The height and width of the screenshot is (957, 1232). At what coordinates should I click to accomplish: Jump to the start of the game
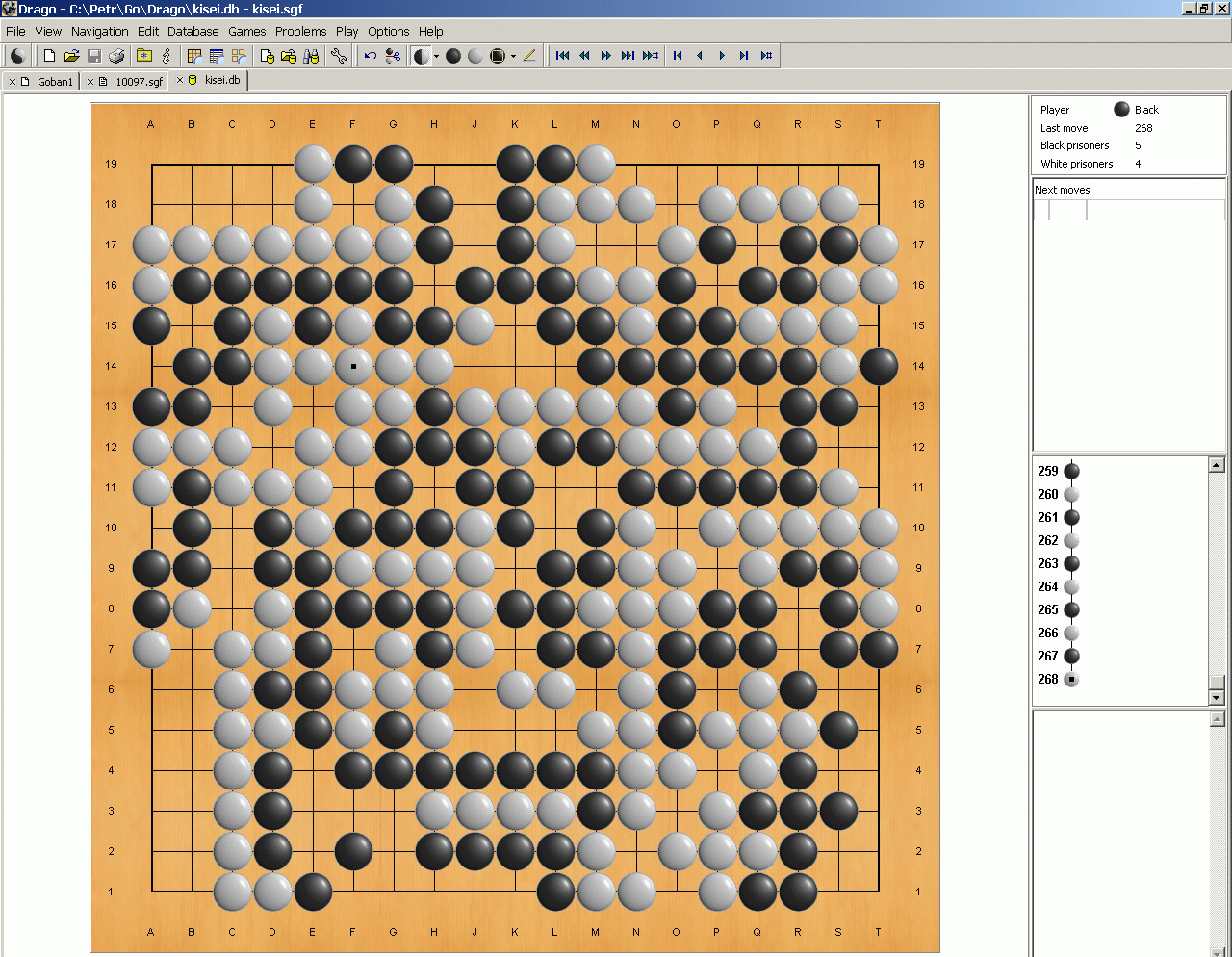click(x=563, y=56)
